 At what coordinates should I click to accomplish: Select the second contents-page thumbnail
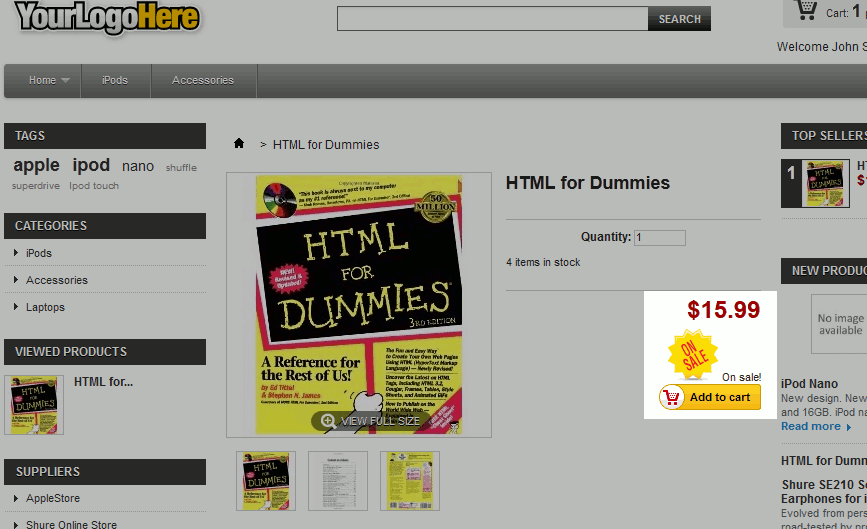click(338, 481)
